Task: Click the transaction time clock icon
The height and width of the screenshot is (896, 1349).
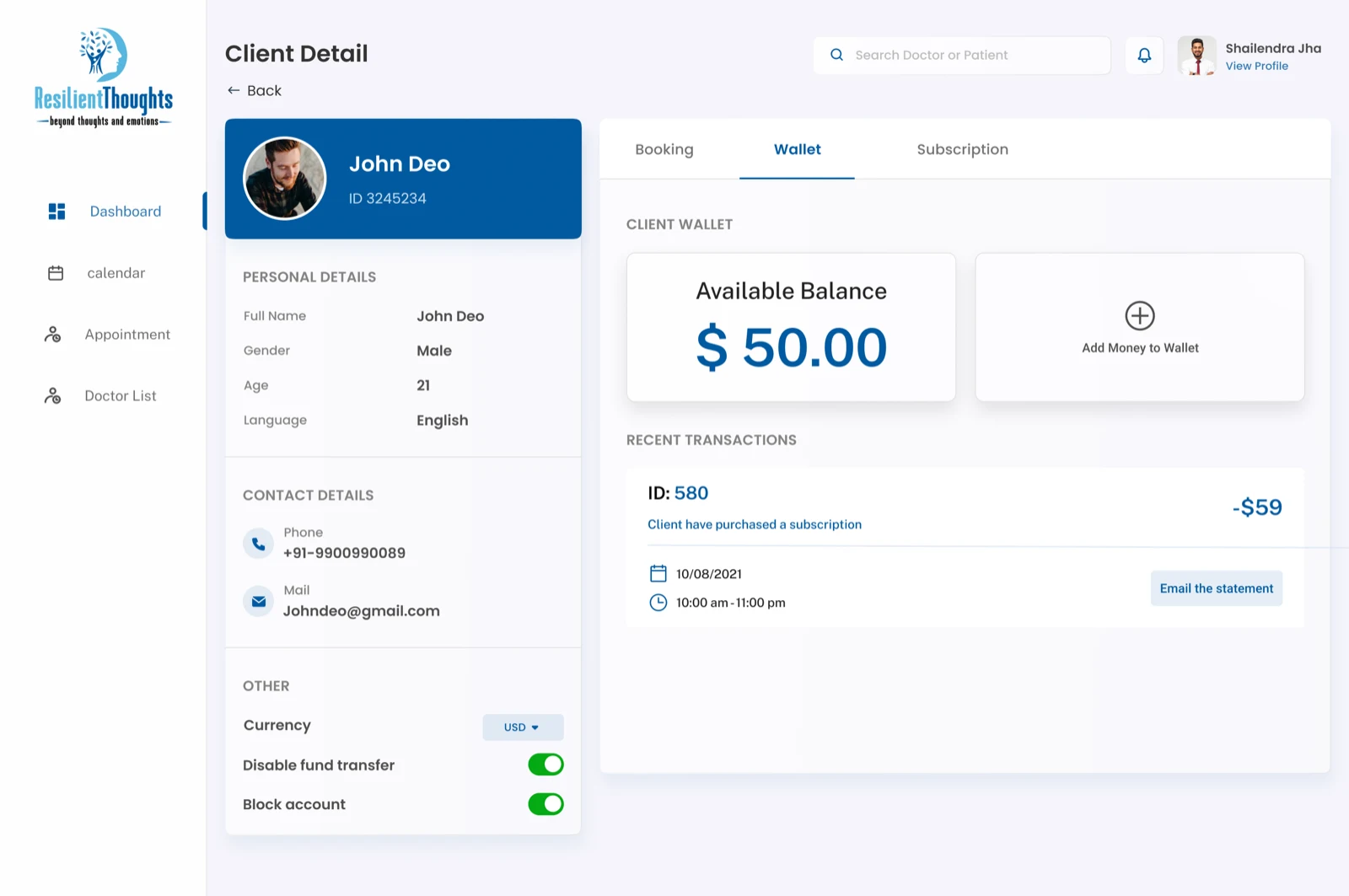Action: pos(658,603)
